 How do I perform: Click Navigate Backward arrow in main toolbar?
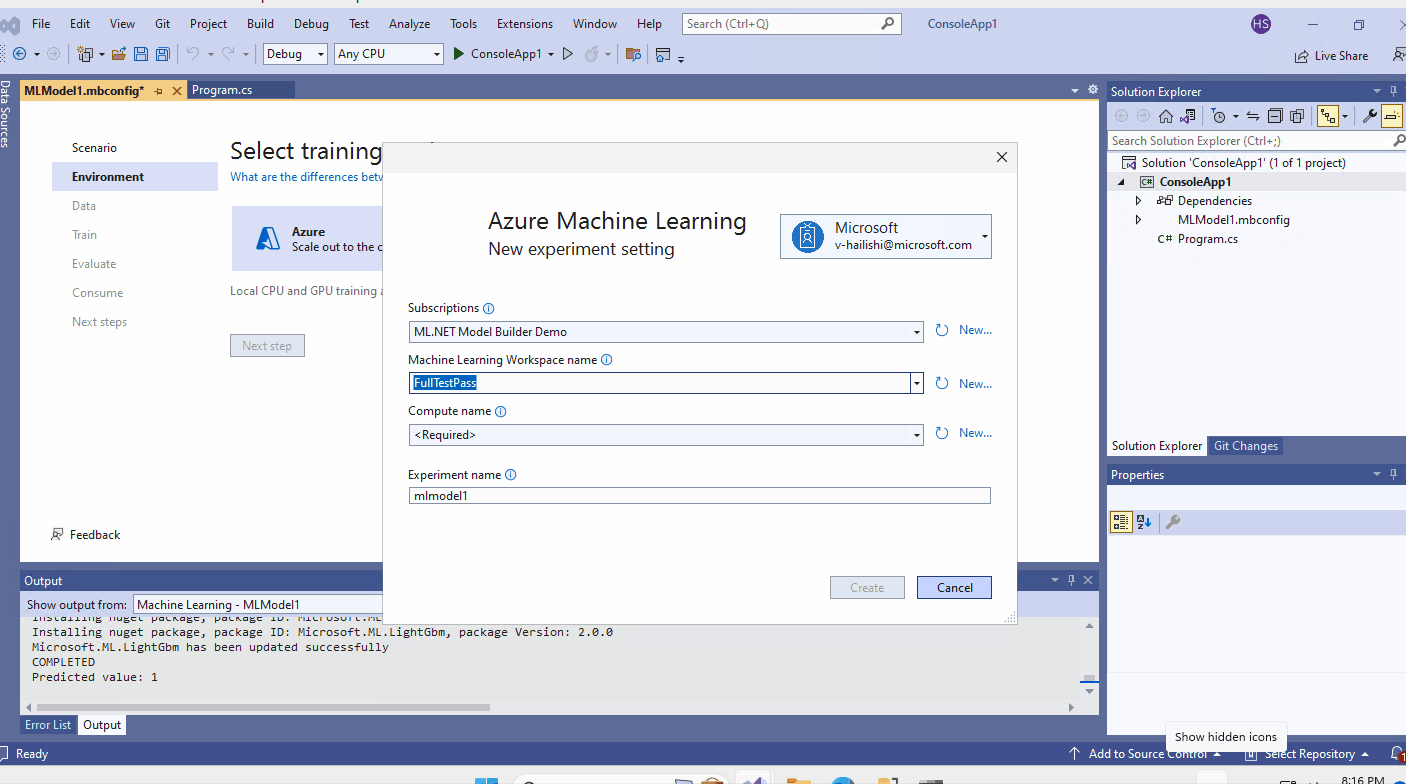[x=20, y=54]
